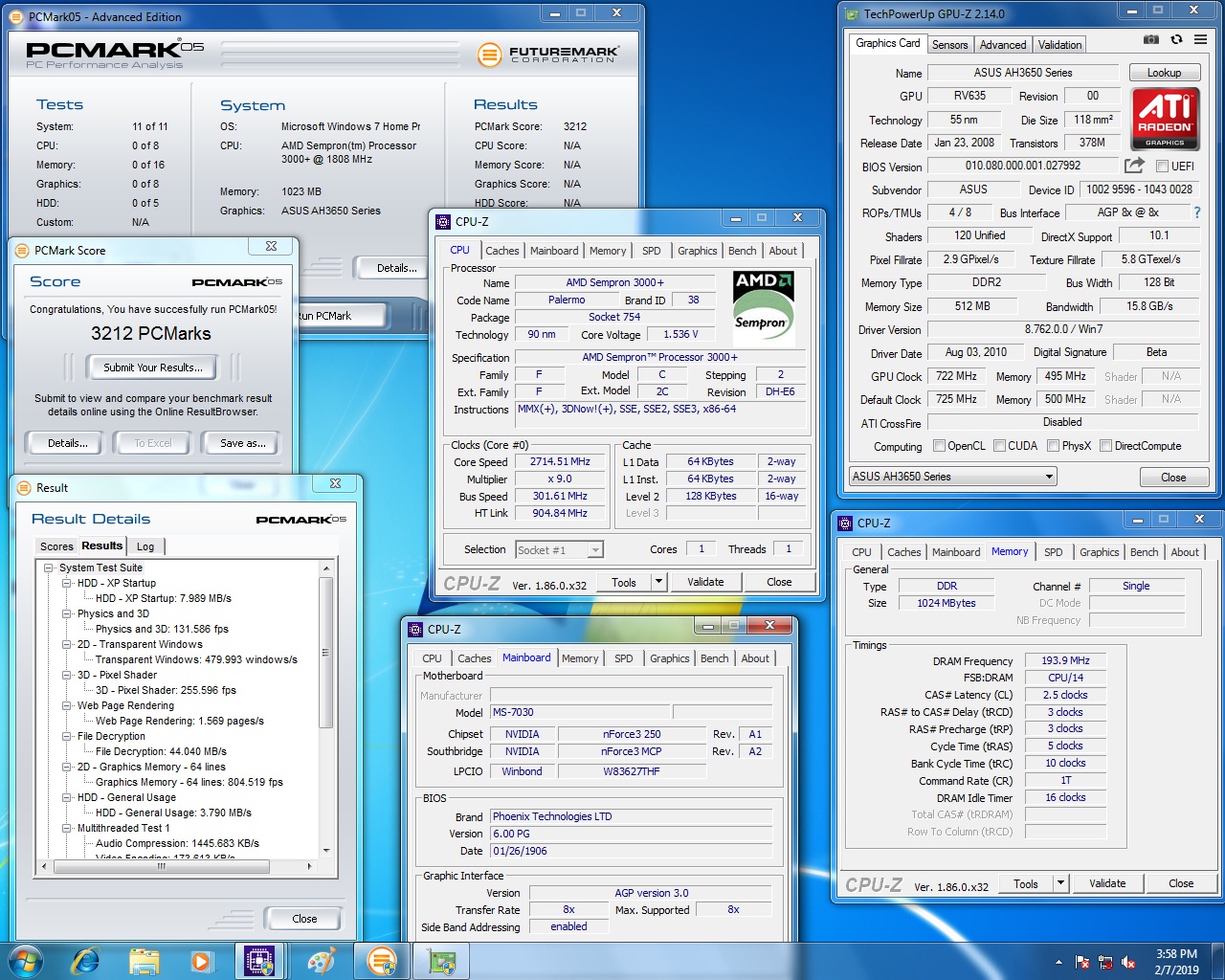
Task: Click the Tools button in CPU-Z Memory window
Action: pyautogui.click(x=1026, y=883)
